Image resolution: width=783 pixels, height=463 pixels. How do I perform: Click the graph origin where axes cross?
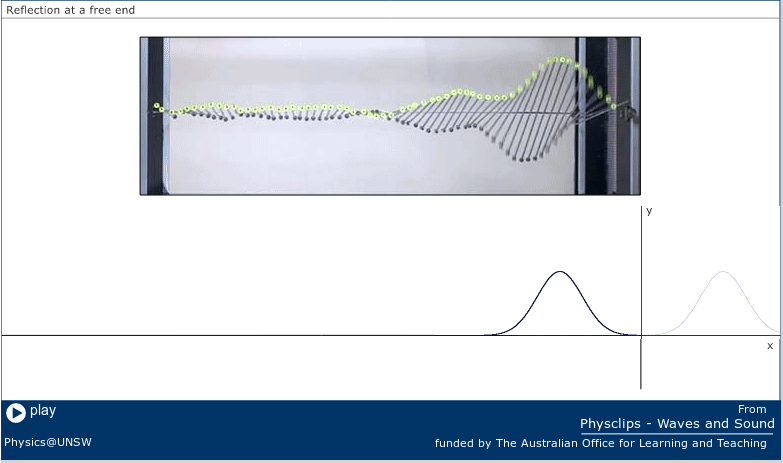641,336
